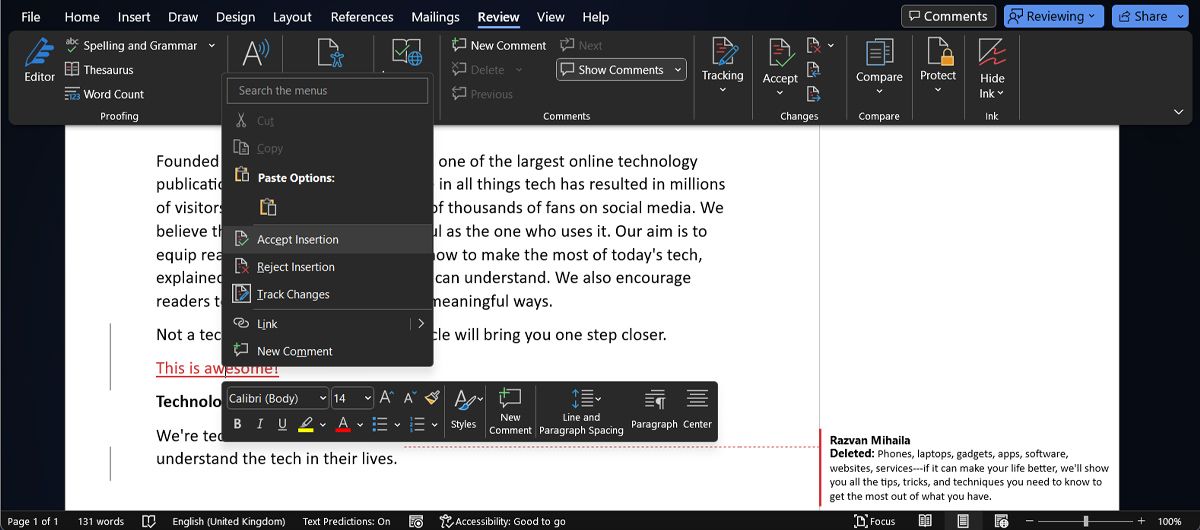The image size is (1200, 530).
Task: Switch to the References tab
Action: point(362,17)
